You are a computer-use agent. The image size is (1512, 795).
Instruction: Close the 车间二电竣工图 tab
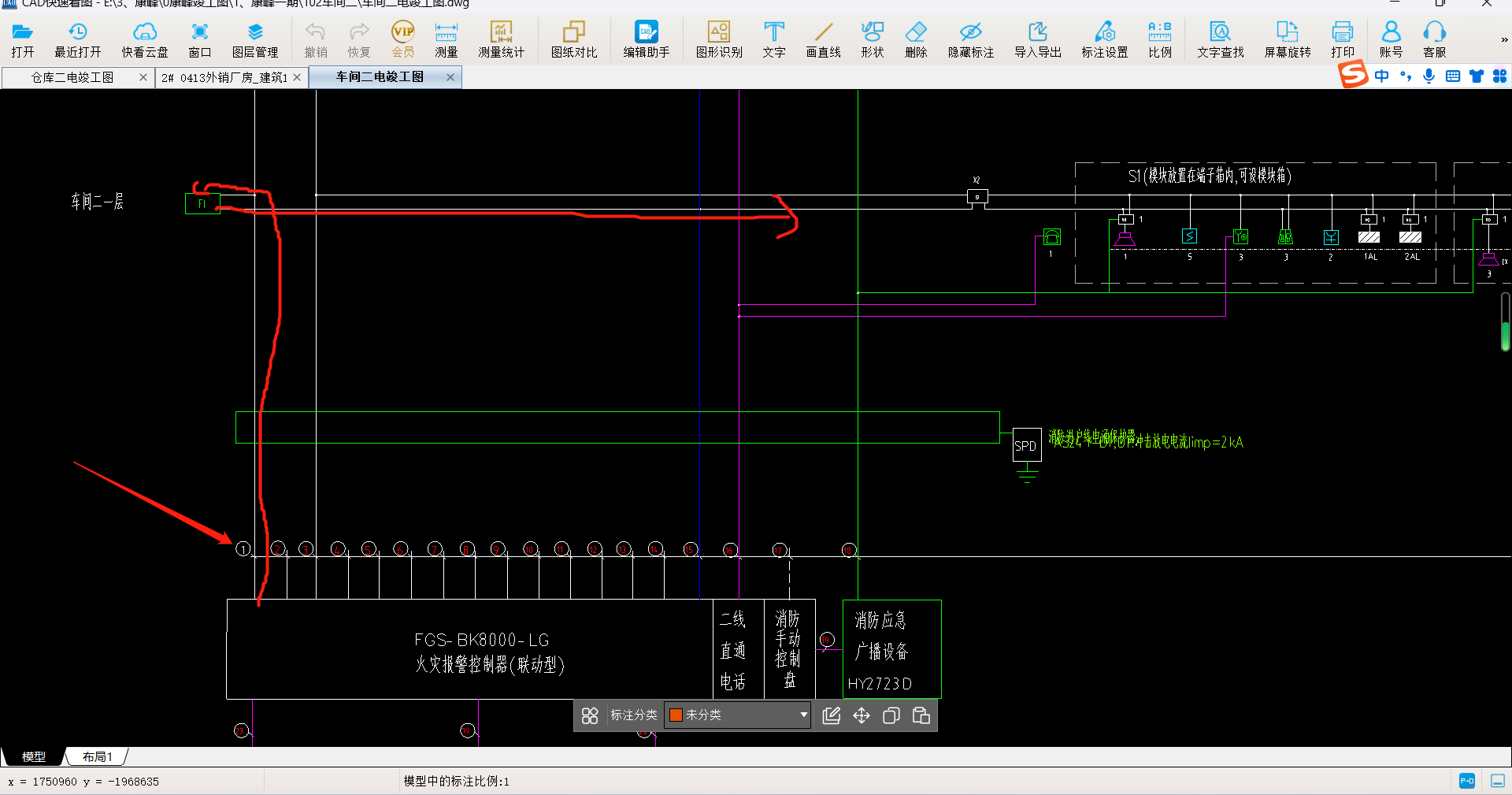click(x=450, y=77)
